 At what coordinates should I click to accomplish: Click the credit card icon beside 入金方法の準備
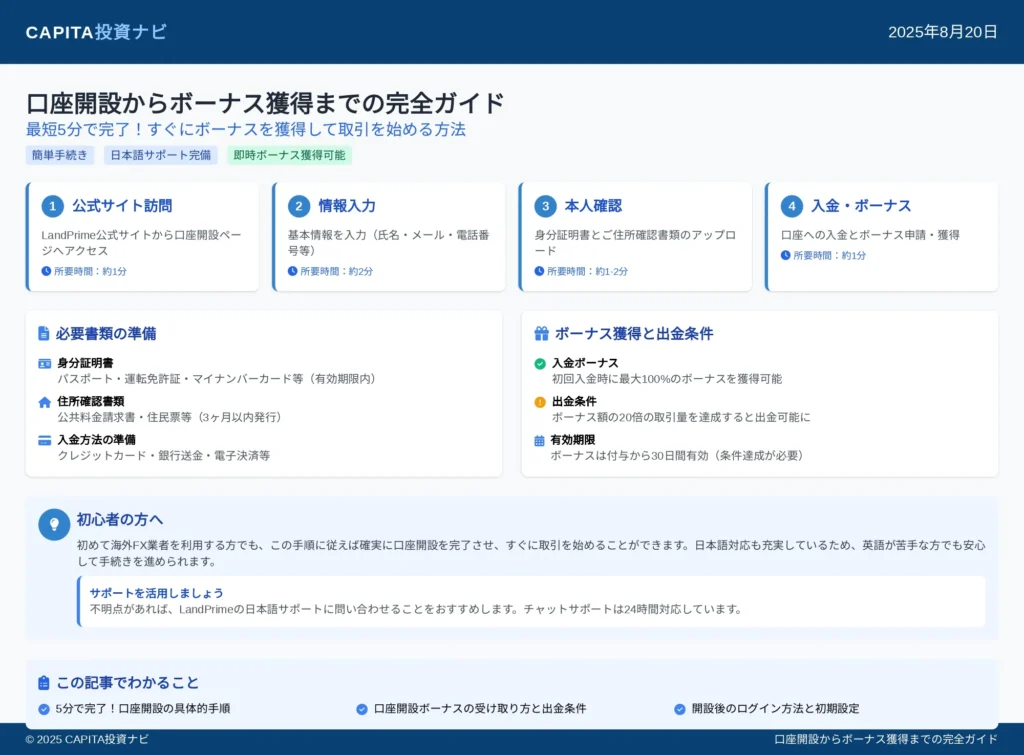tap(44, 441)
